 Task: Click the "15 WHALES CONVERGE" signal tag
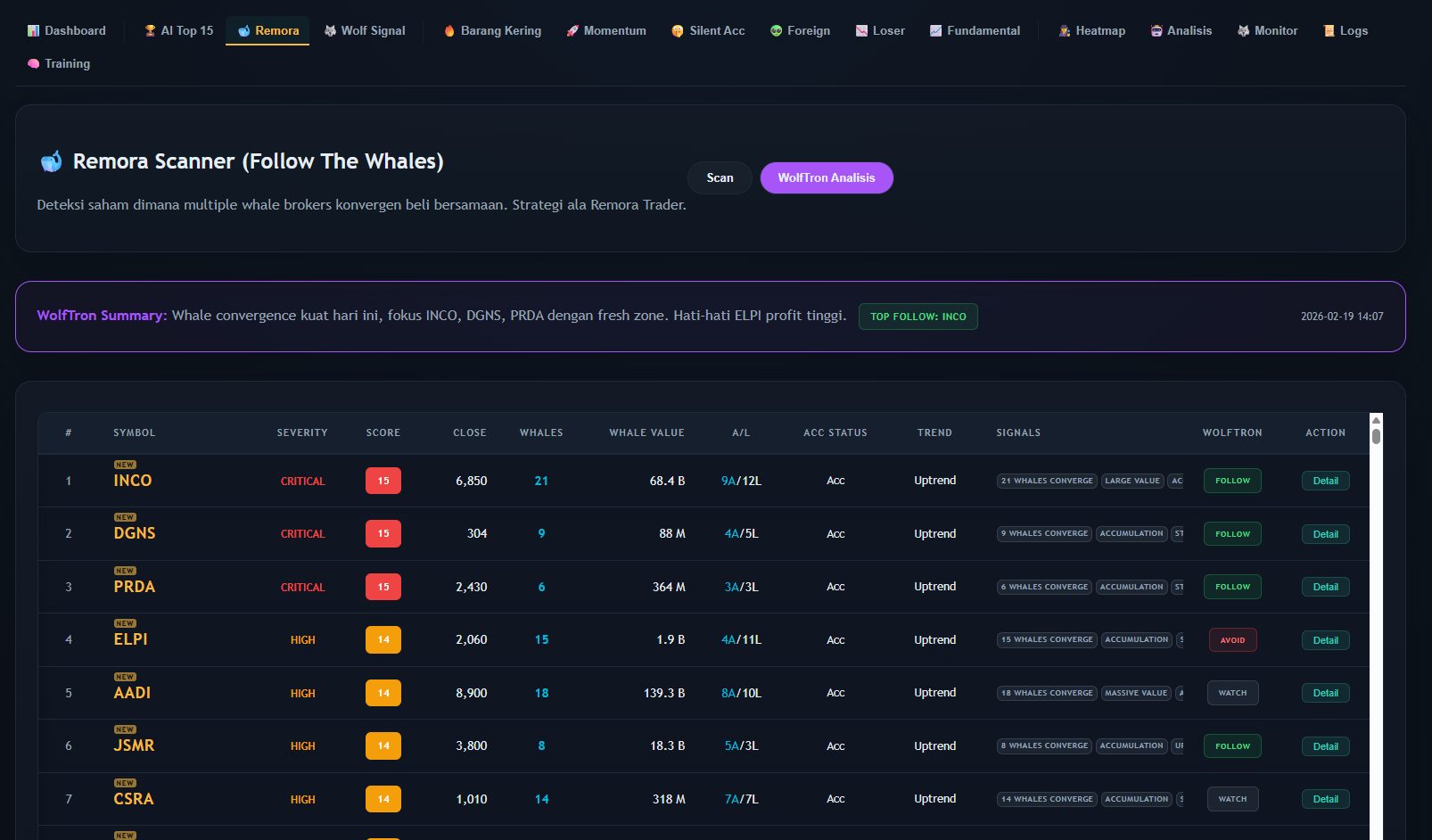1047,640
